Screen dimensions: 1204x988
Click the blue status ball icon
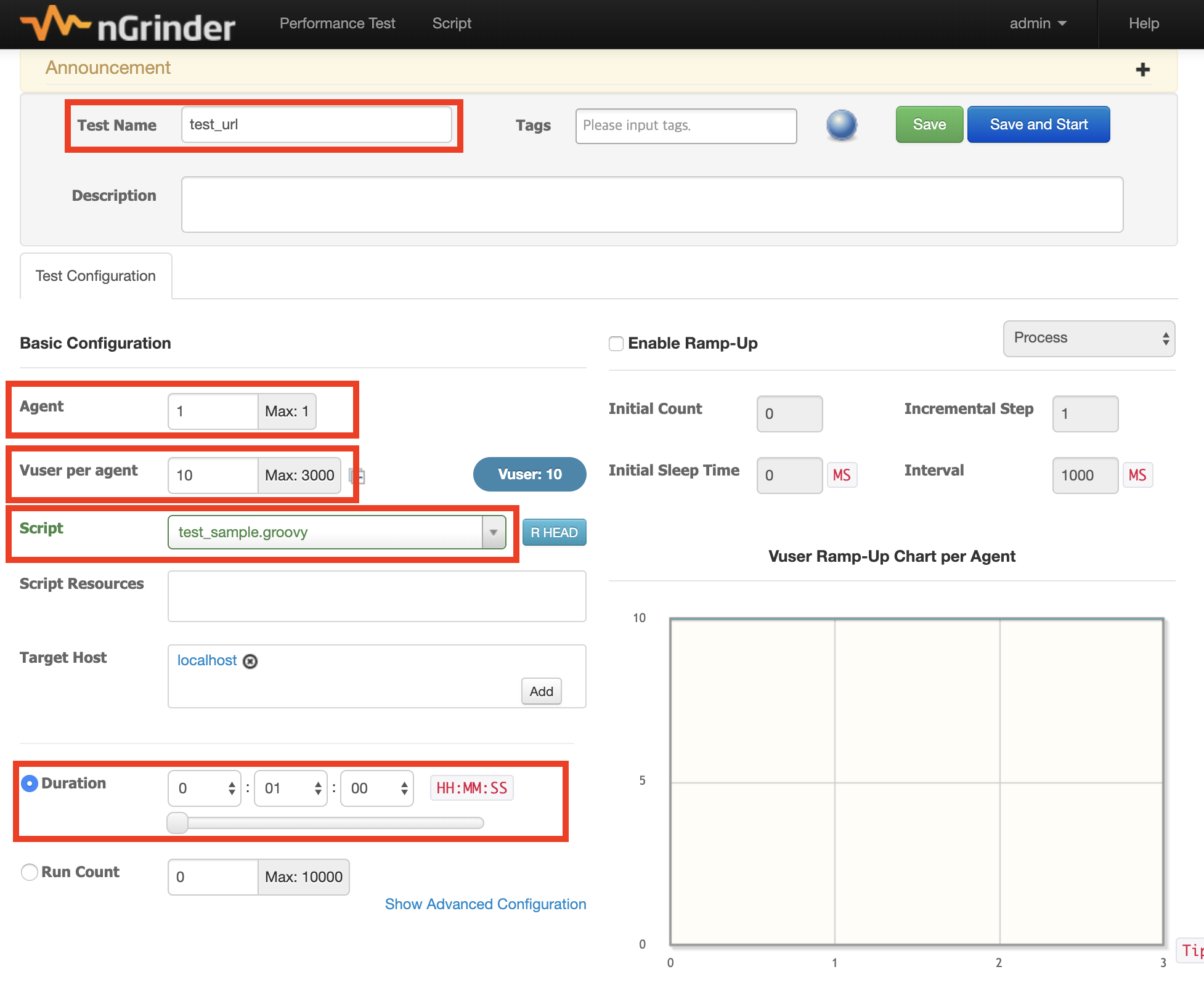841,125
